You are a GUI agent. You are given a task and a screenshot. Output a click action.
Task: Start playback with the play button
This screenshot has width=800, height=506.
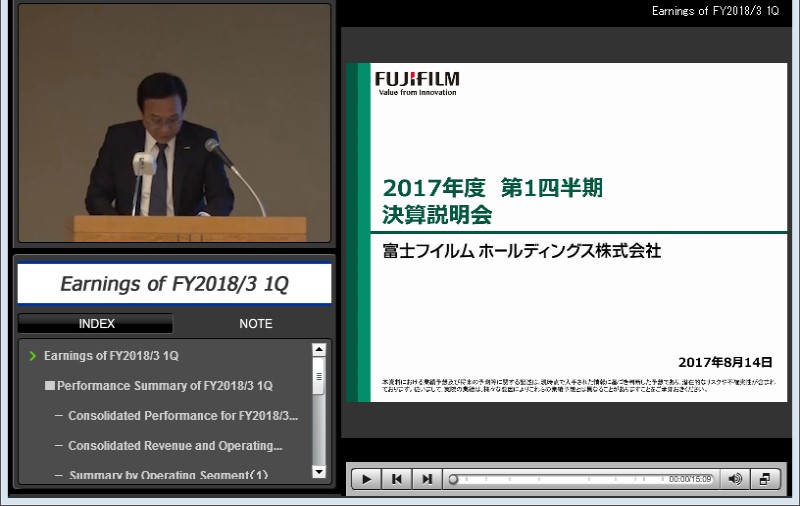366,479
